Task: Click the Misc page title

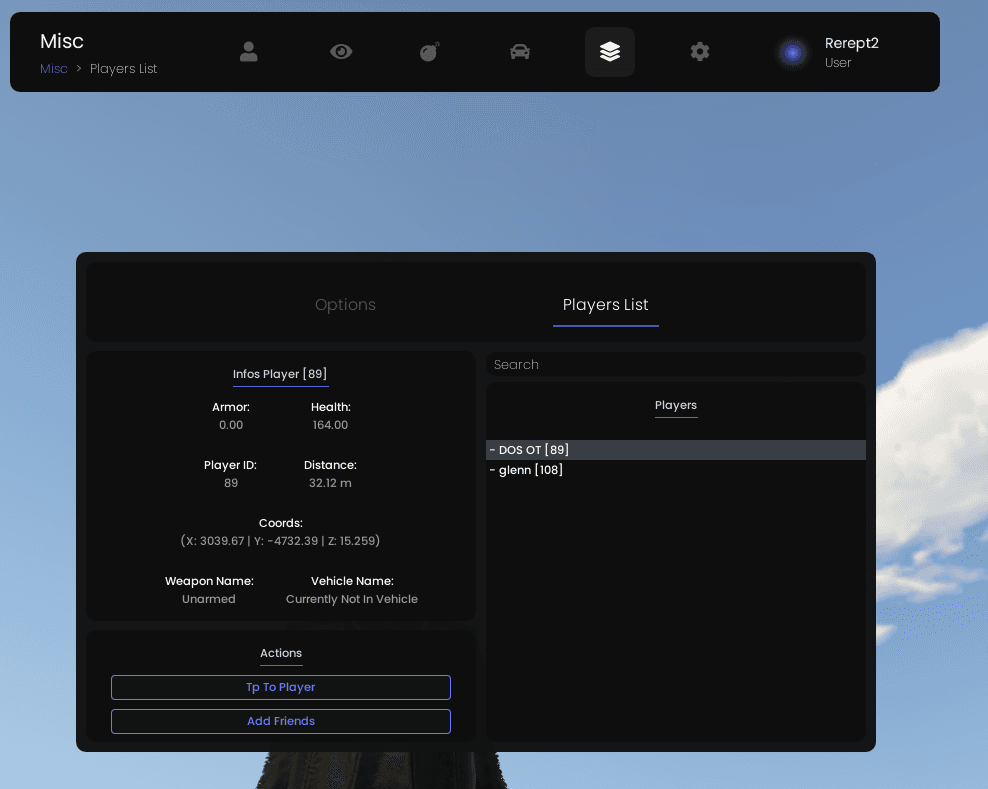Action: coord(62,42)
